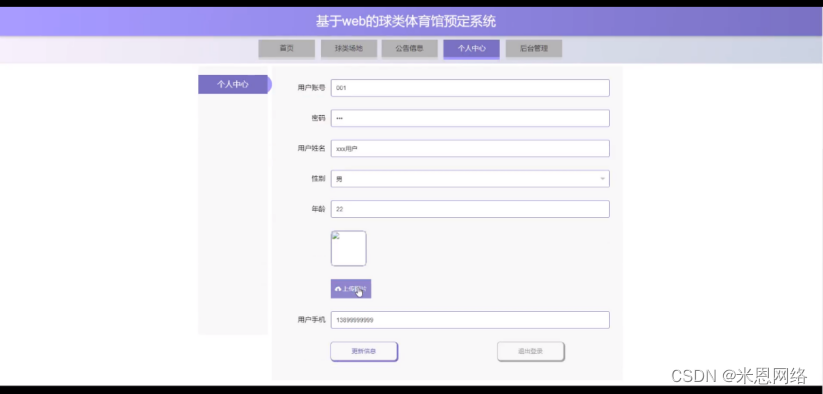Click the 基于web的球类体育馆预定系统 title

[x=406, y=22]
